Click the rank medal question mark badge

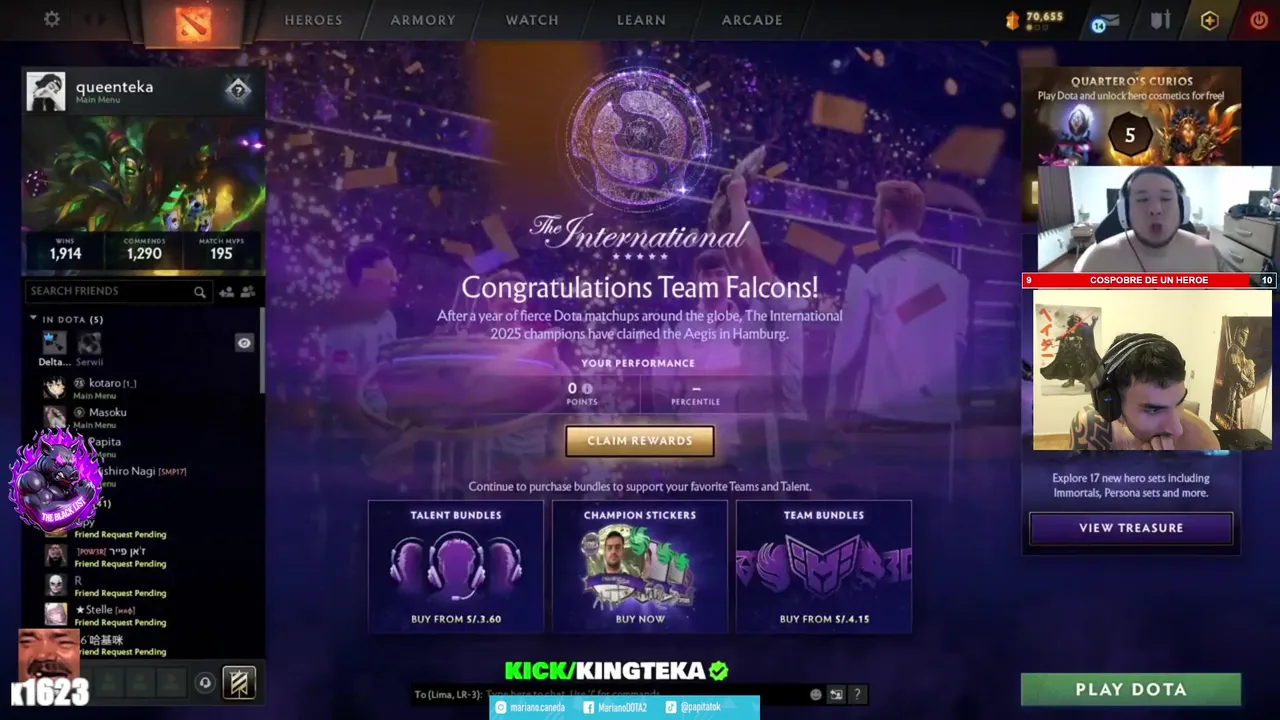238,90
